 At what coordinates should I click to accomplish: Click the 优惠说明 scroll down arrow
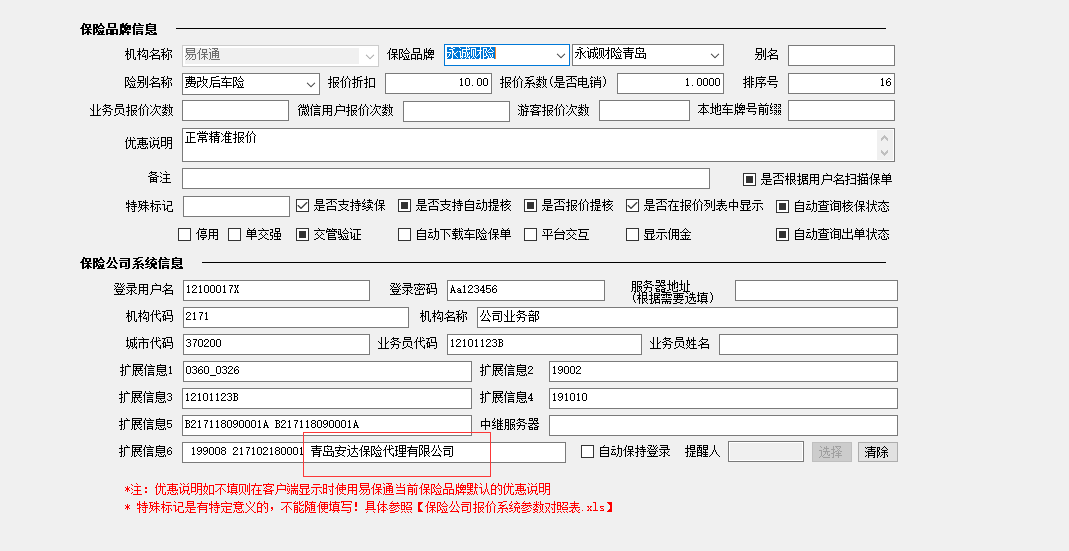(x=885, y=153)
